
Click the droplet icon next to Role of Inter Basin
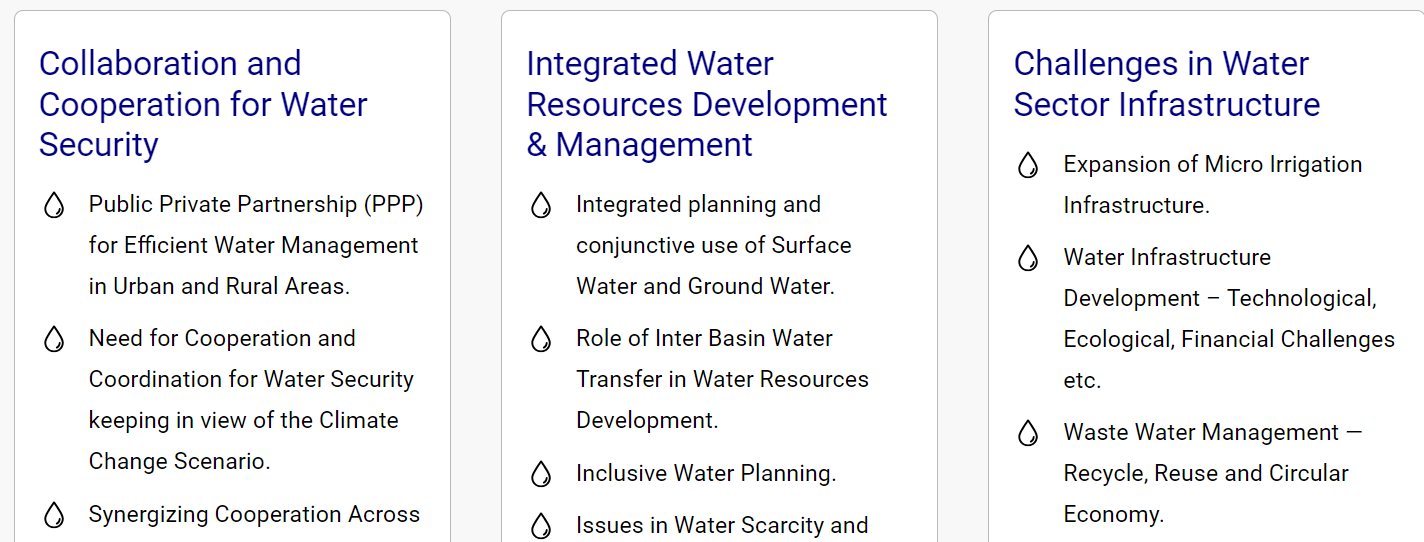[x=541, y=340]
